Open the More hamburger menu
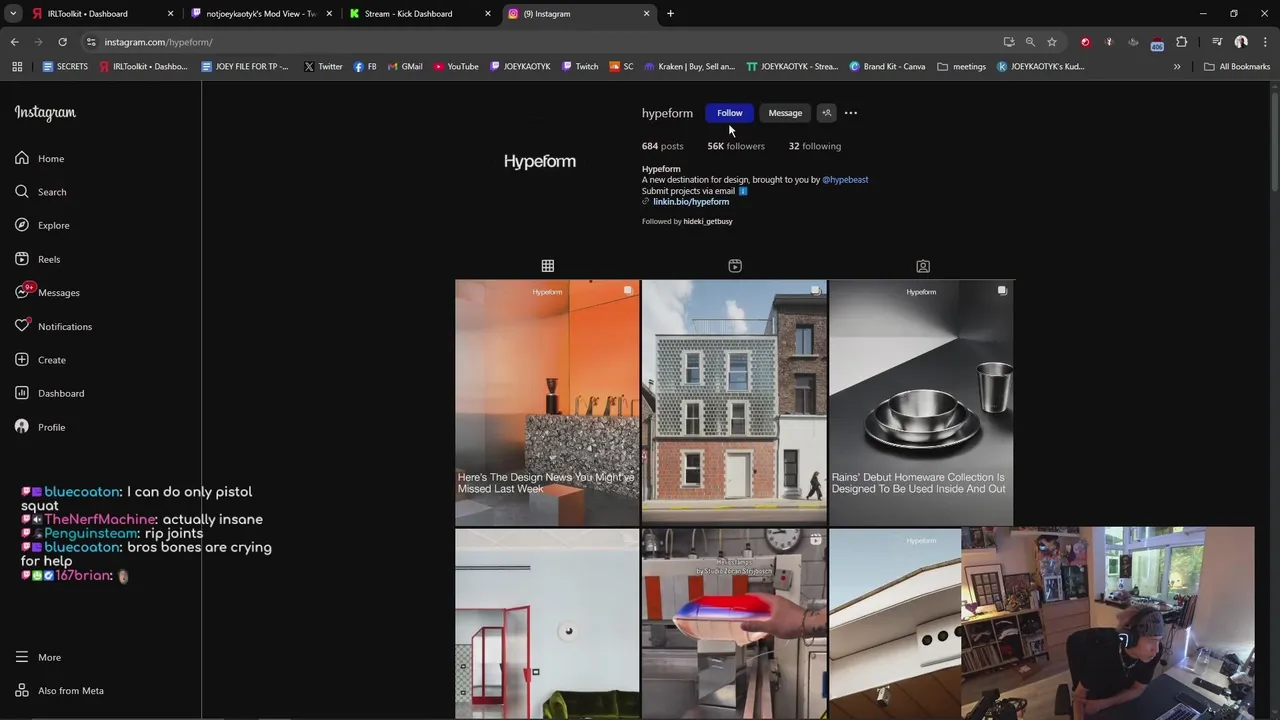The image size is (1280, 720). 38,657
